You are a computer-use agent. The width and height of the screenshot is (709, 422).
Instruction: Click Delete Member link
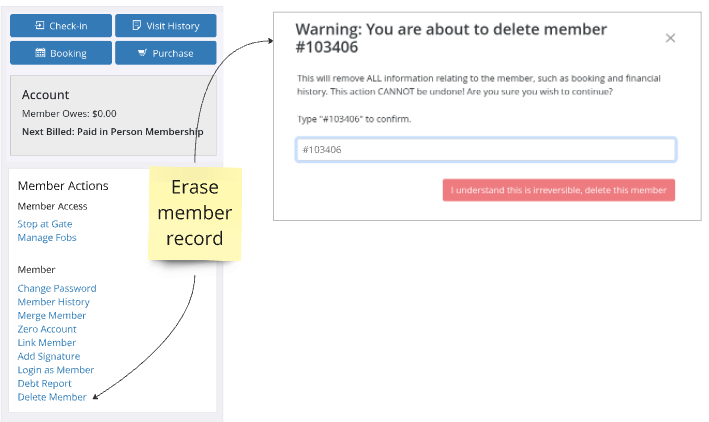click(52, 397)
